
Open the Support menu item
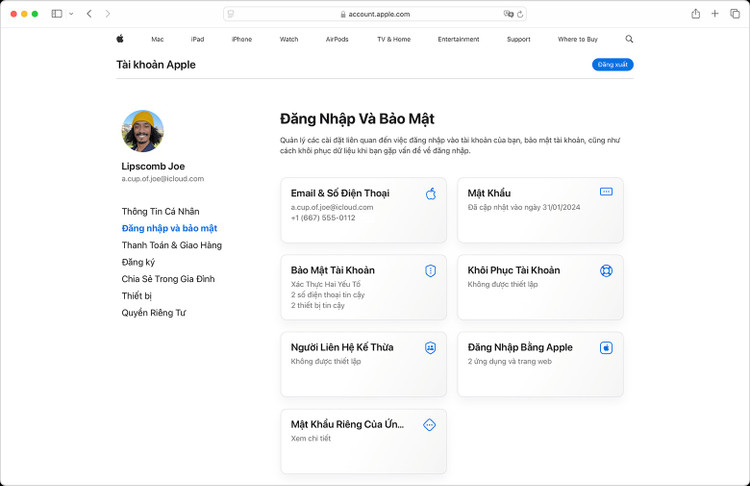point(518,39)
